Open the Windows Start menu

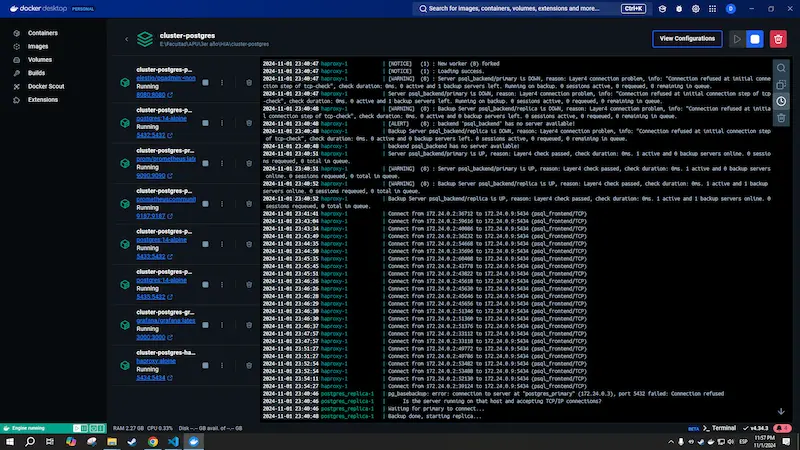point(10,442)
